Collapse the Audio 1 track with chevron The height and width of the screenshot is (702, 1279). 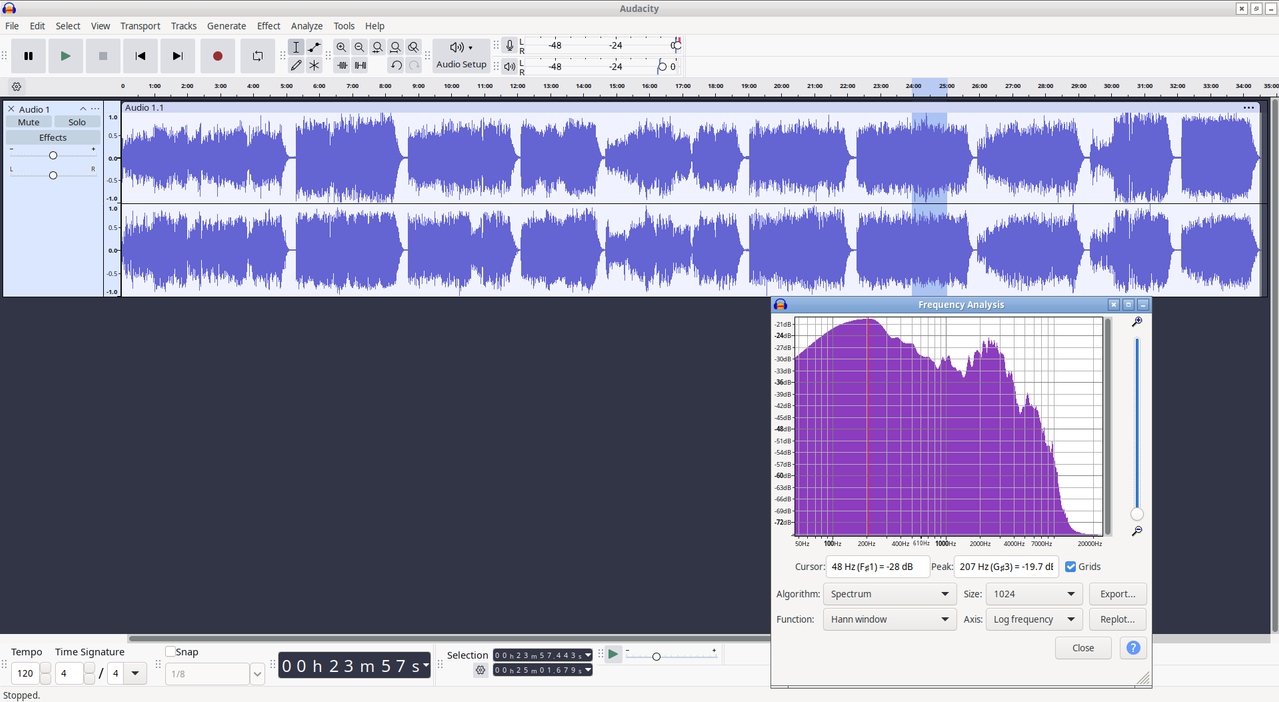pos(83,109)
